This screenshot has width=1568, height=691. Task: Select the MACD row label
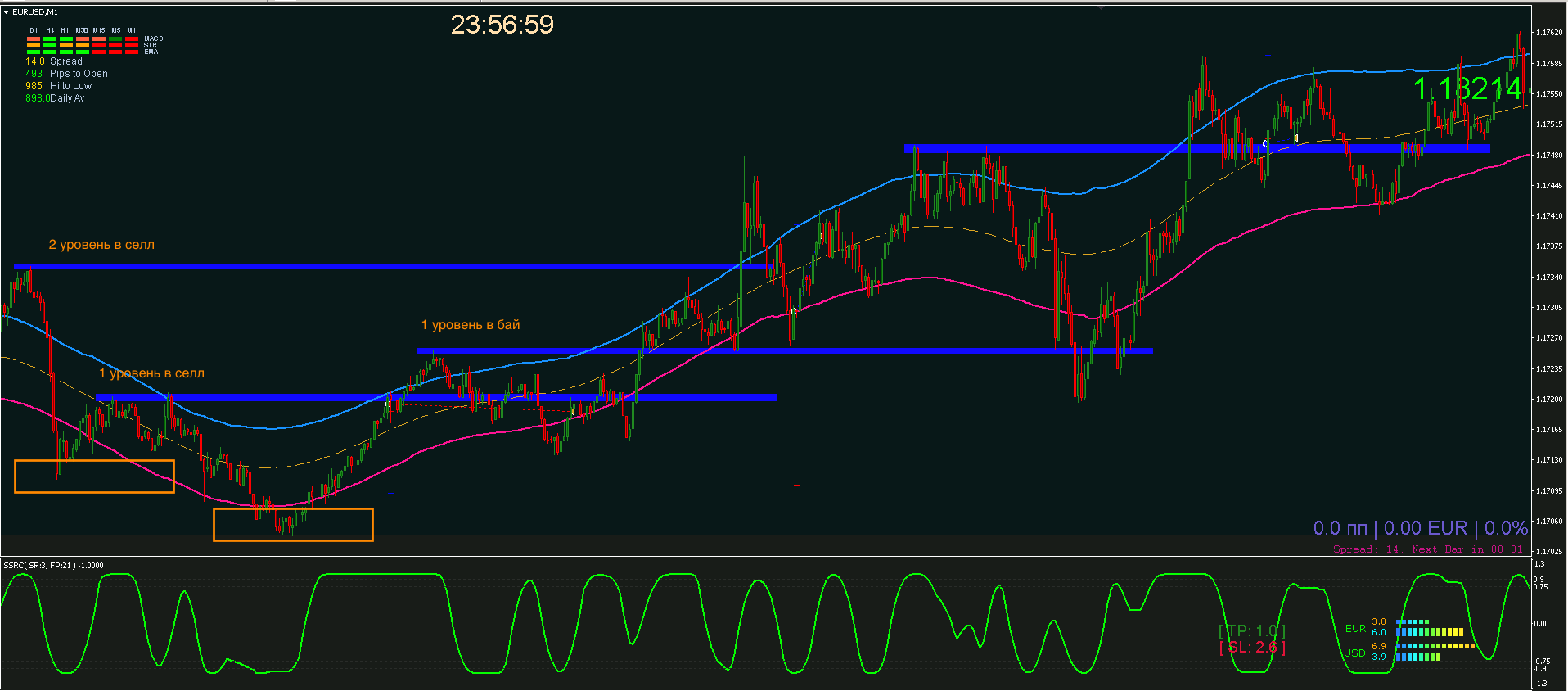tap(154, 38)
